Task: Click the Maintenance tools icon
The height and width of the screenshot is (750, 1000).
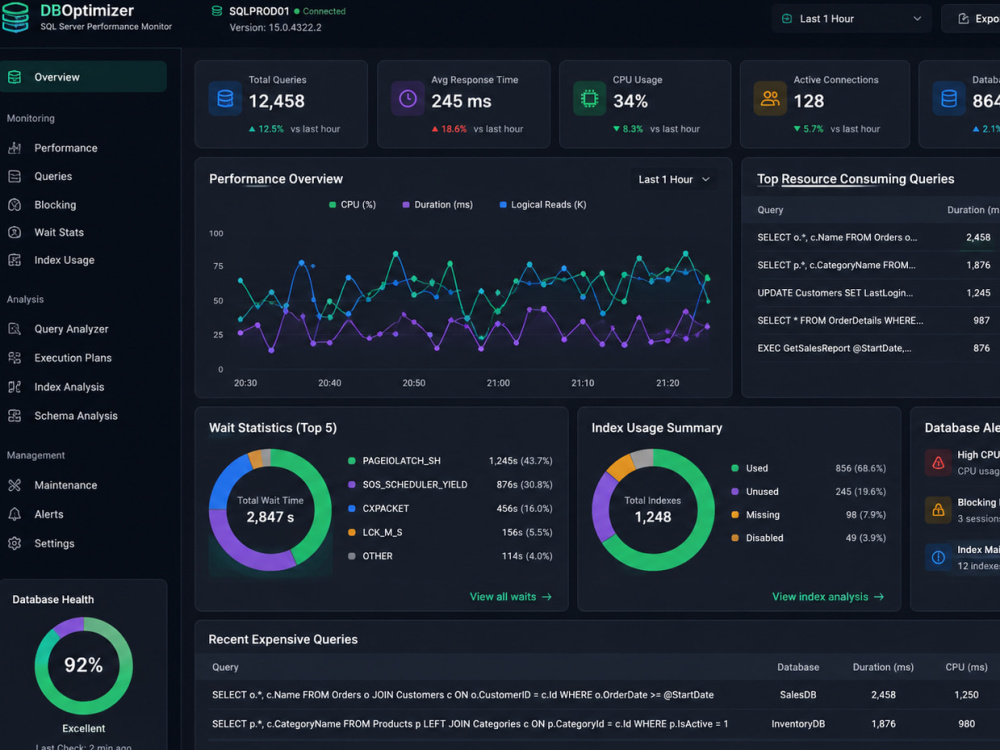Action: point(15,485)
